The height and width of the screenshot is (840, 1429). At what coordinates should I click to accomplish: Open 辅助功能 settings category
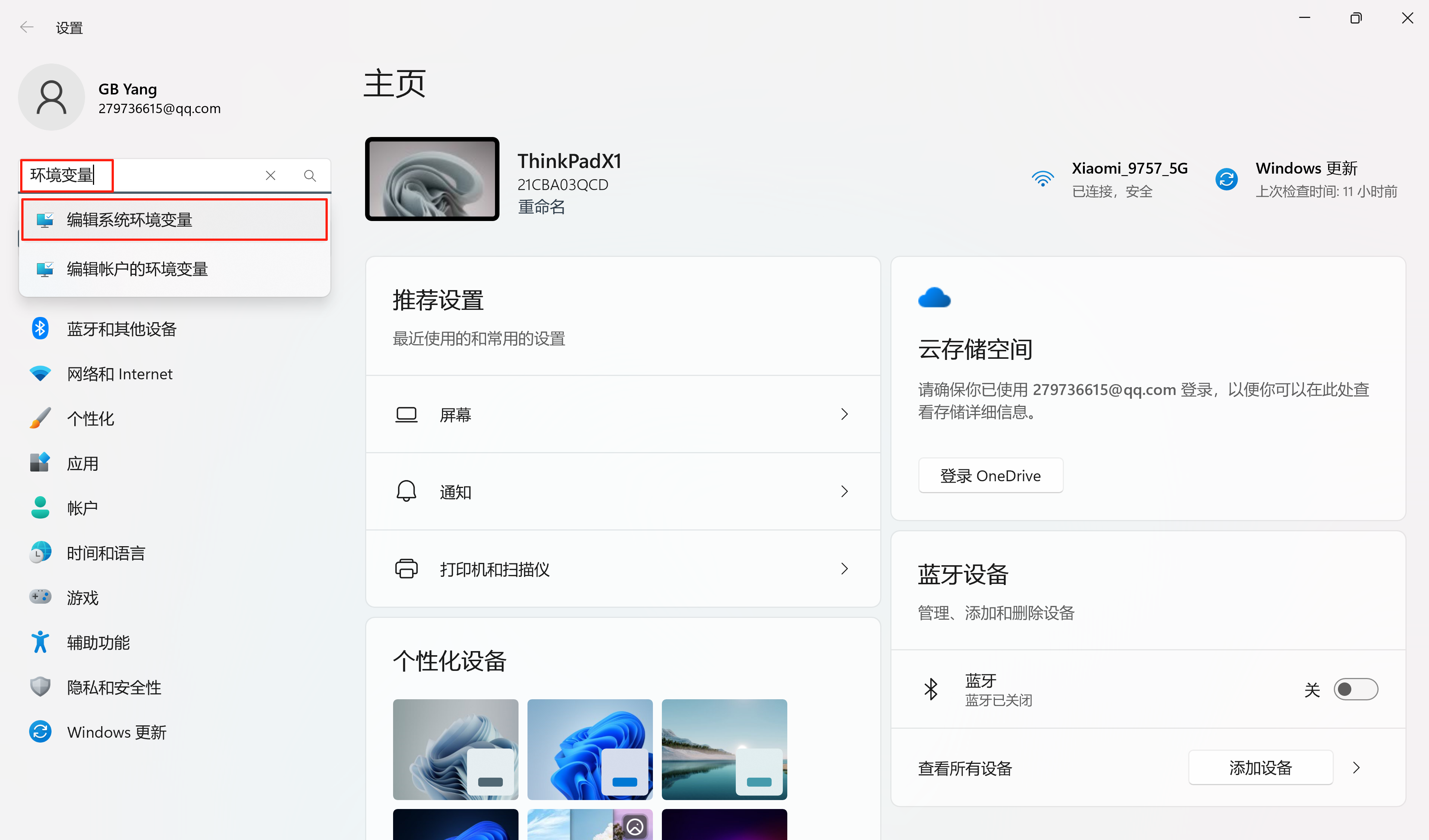point(98,643)
